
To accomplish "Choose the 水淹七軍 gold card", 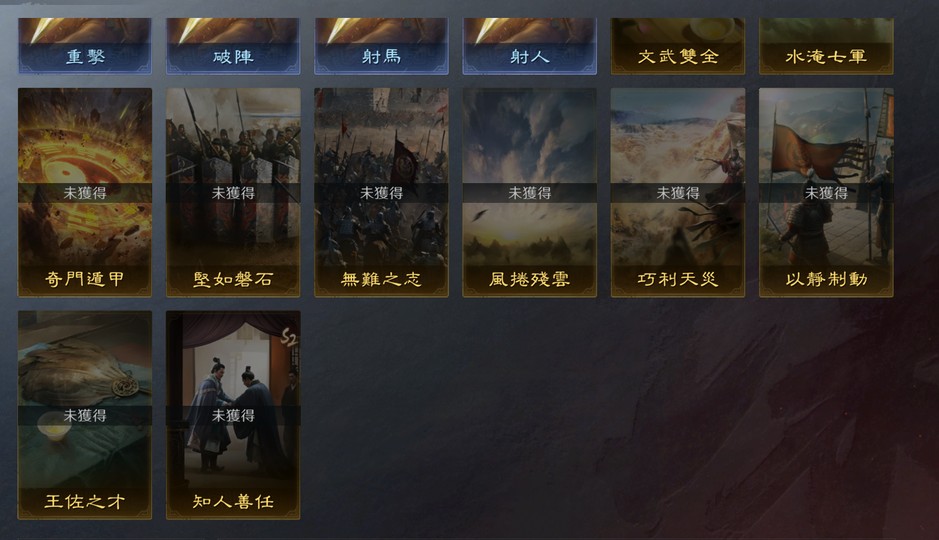I will 826,46.
